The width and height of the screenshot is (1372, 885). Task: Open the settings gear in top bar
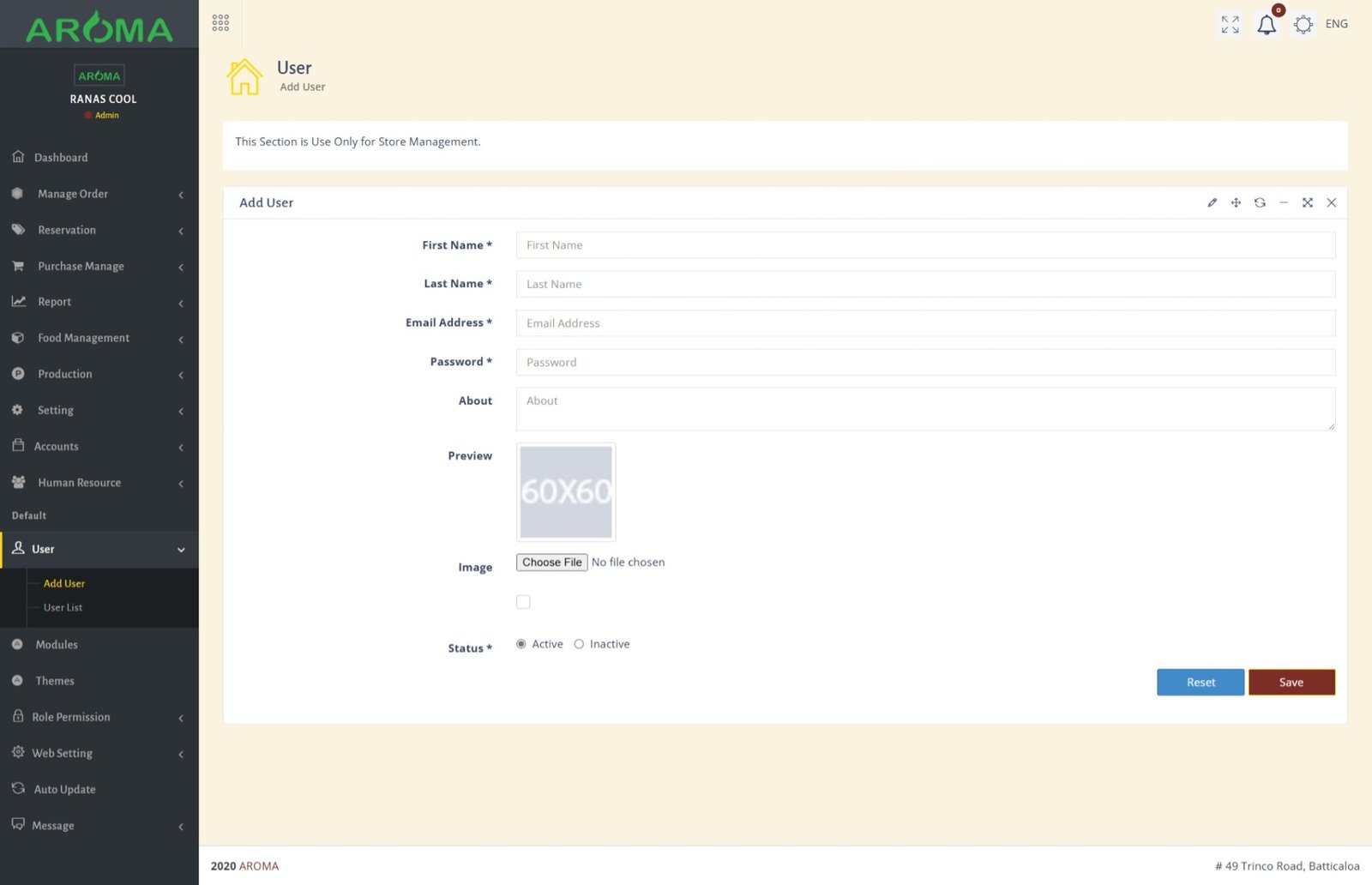(1303, 25)
